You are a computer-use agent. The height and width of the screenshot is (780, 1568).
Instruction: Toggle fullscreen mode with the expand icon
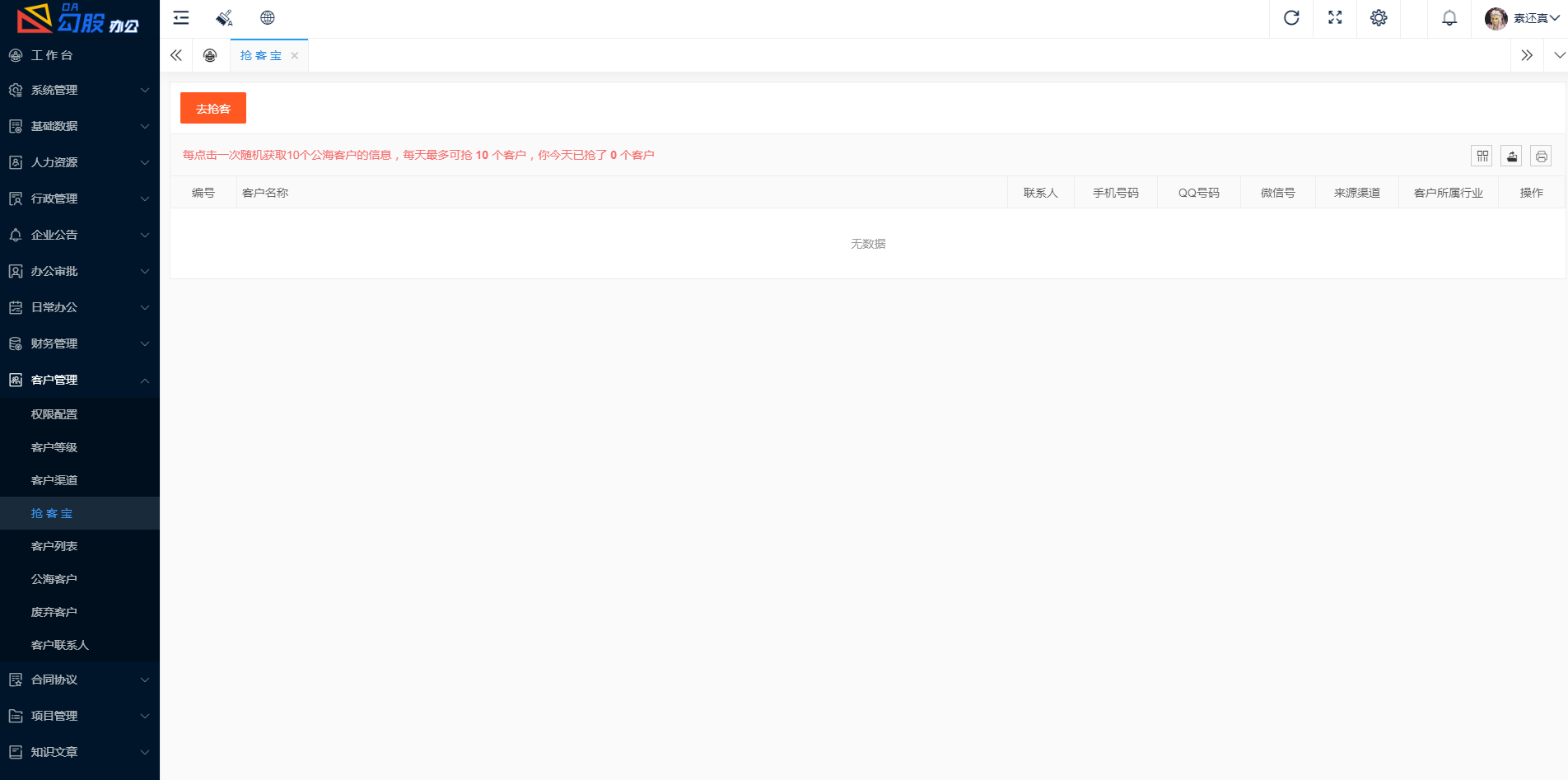1335,18
